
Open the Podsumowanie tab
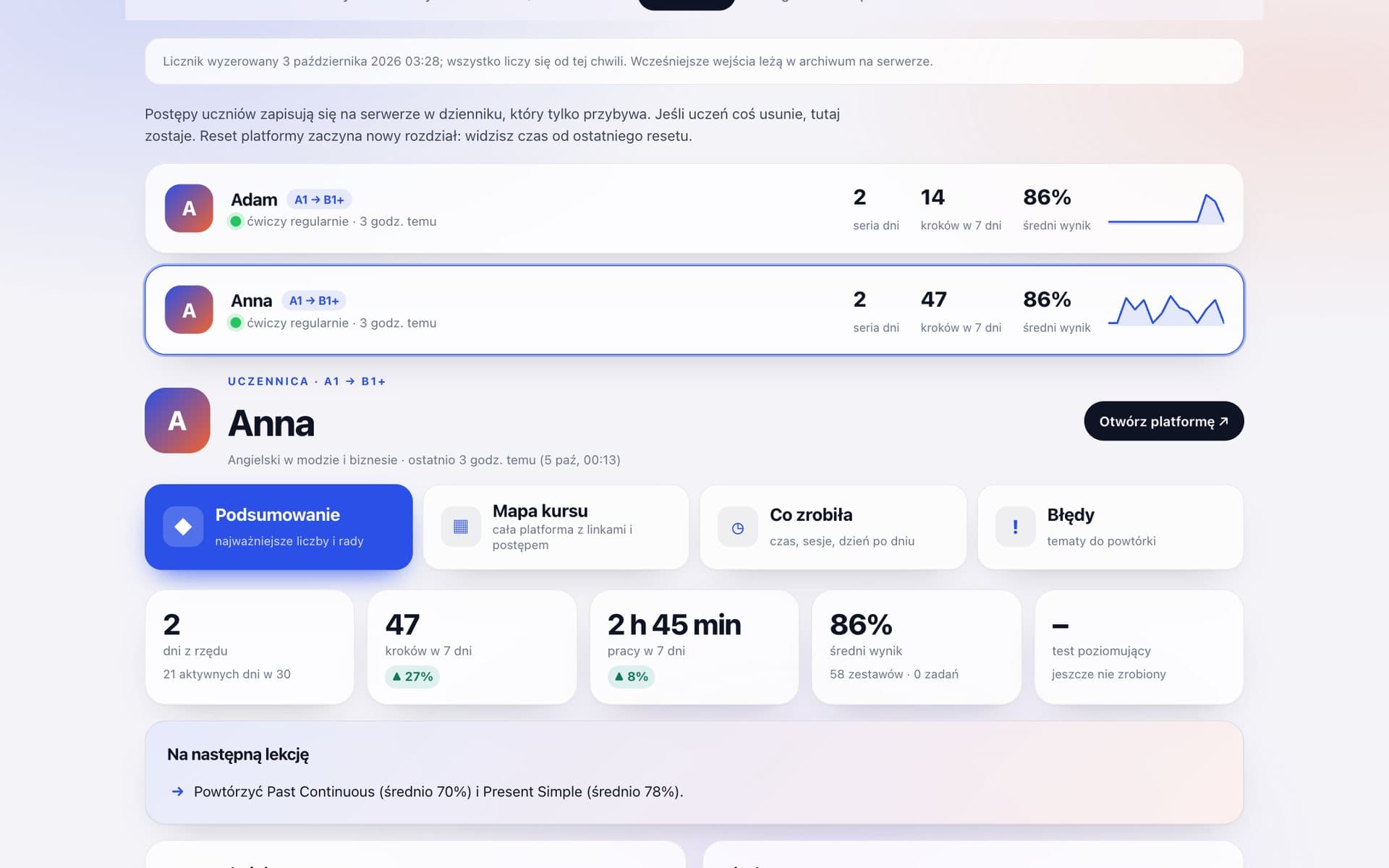279,527
